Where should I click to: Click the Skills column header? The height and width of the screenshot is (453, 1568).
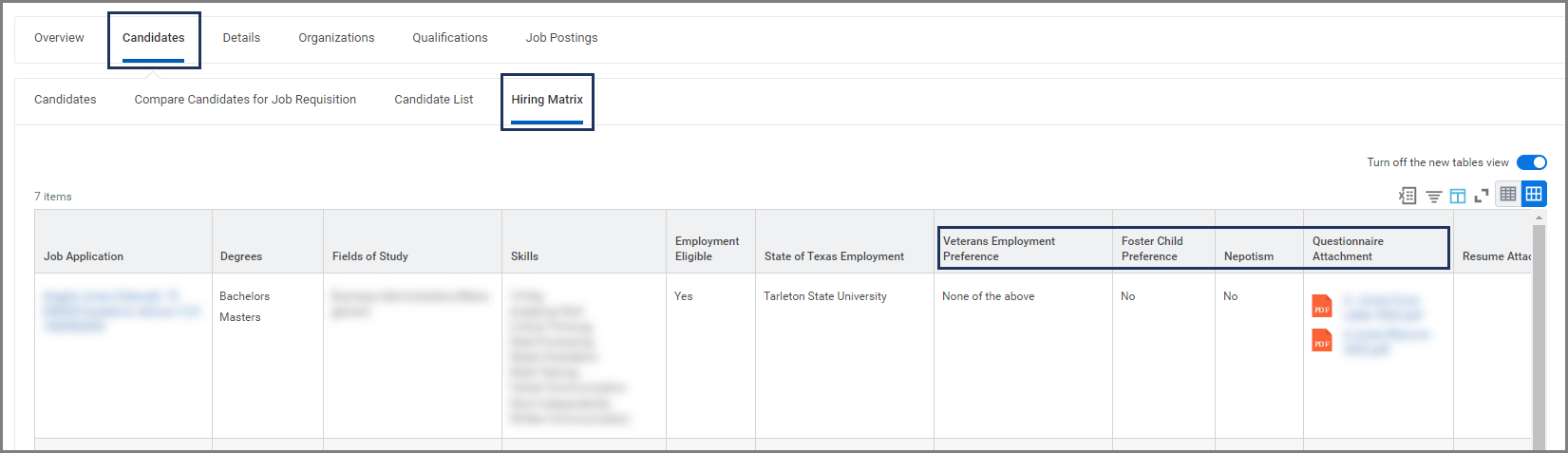(524, 256)
